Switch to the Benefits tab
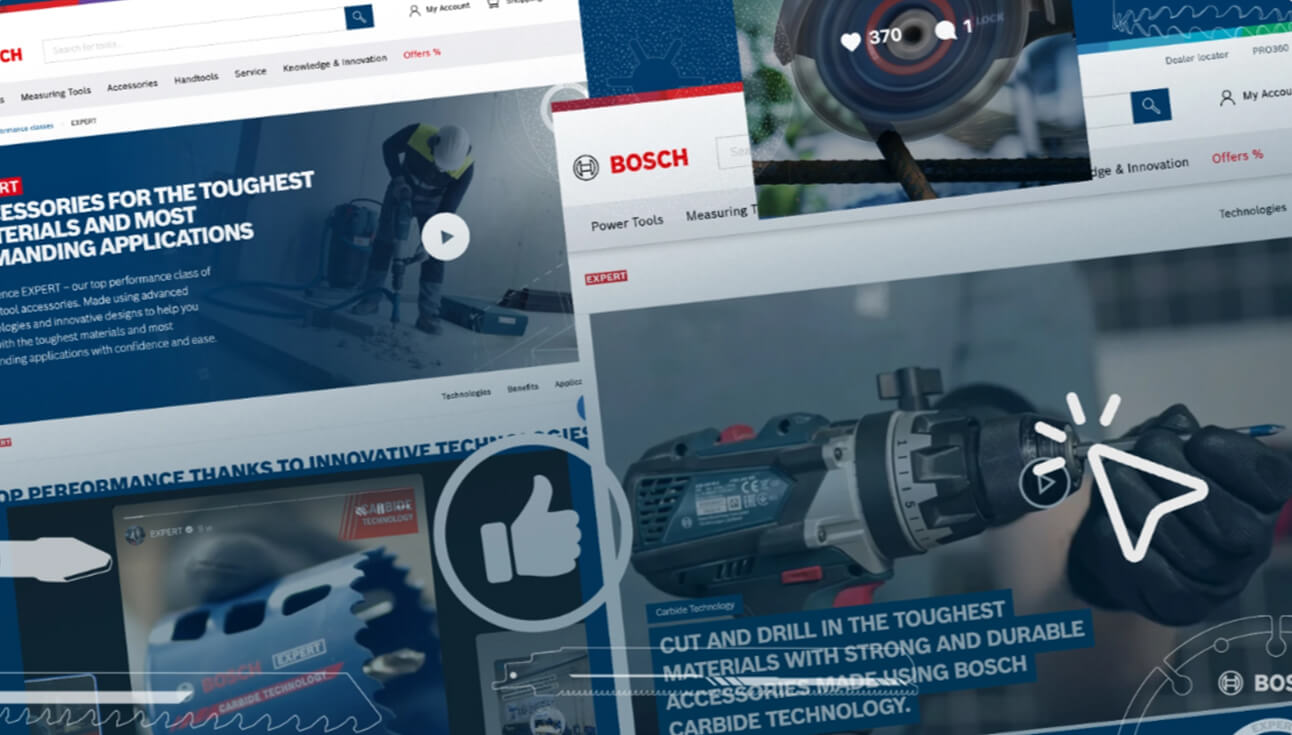 pos(522,387)
